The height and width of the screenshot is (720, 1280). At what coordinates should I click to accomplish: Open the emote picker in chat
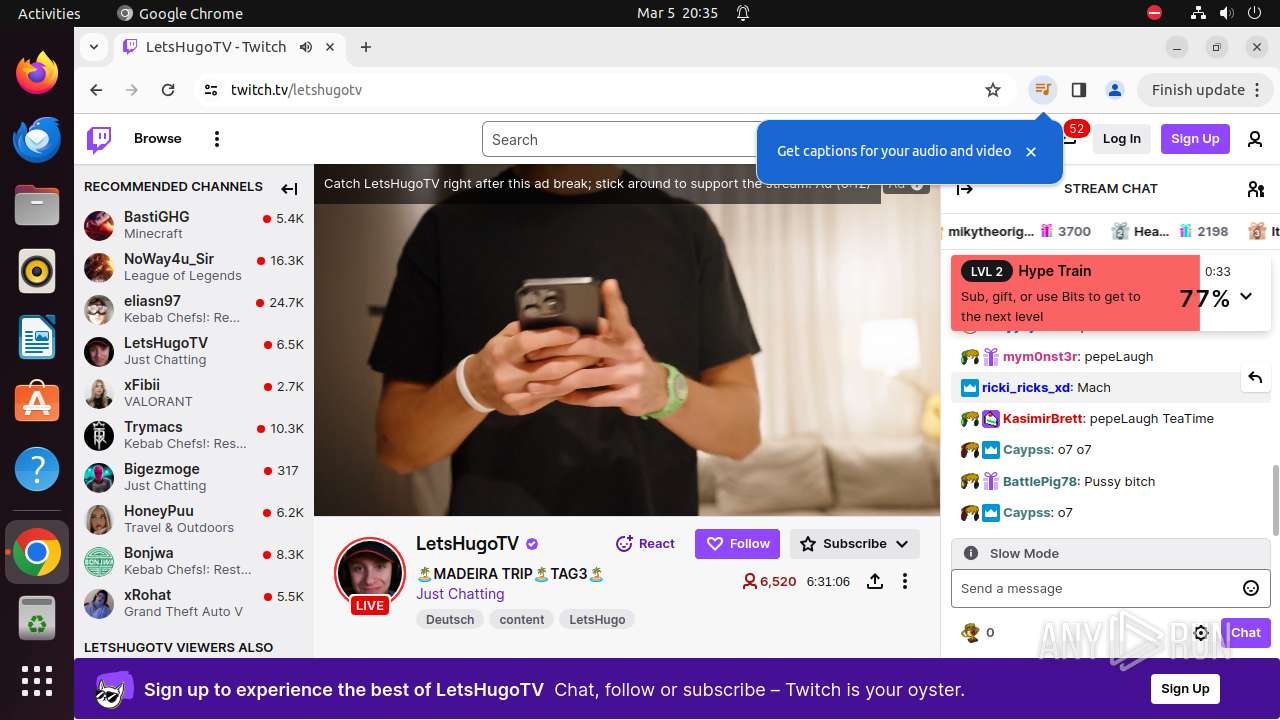[x=1250, y=588]
